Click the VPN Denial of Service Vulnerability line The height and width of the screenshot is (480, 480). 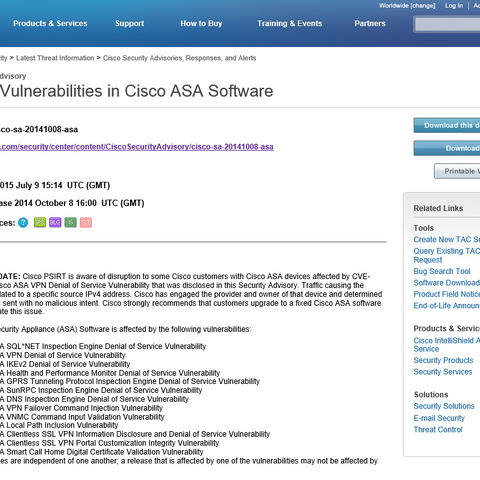(x=63, y=355)
